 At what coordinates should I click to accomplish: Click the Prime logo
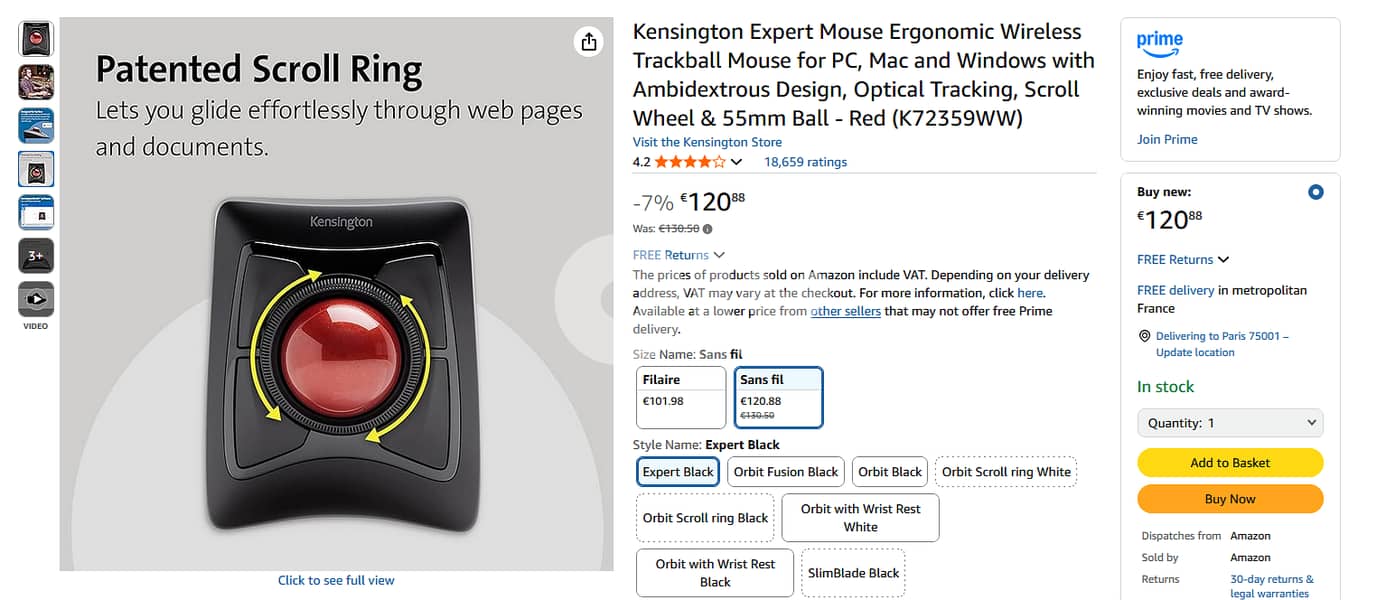click(1159, 43)
